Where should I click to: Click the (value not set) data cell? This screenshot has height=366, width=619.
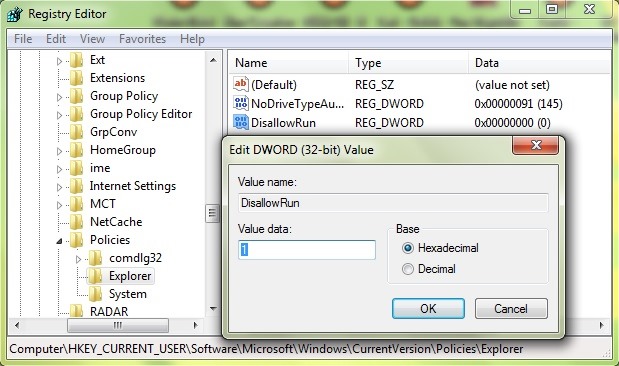tap(512, 84)
